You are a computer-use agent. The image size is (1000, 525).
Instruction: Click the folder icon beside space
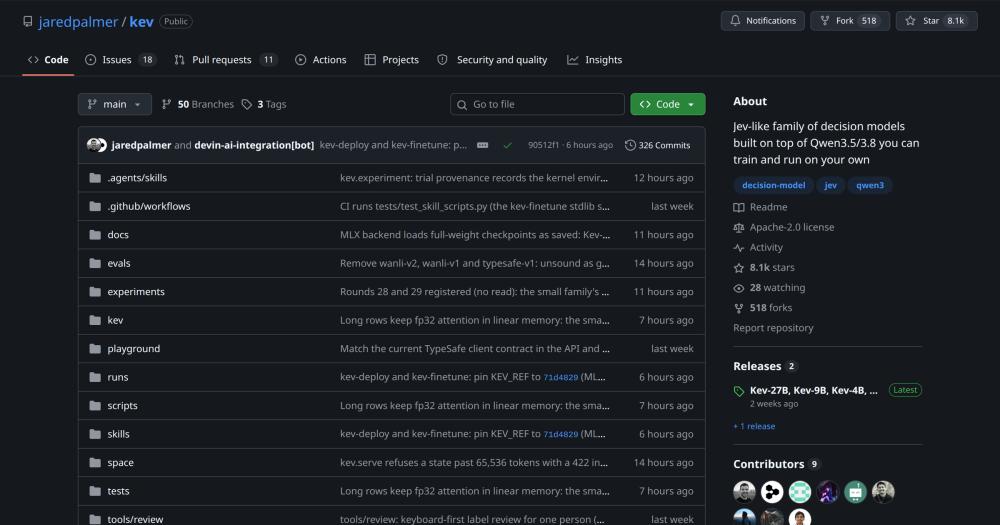[x=95, y=462]
